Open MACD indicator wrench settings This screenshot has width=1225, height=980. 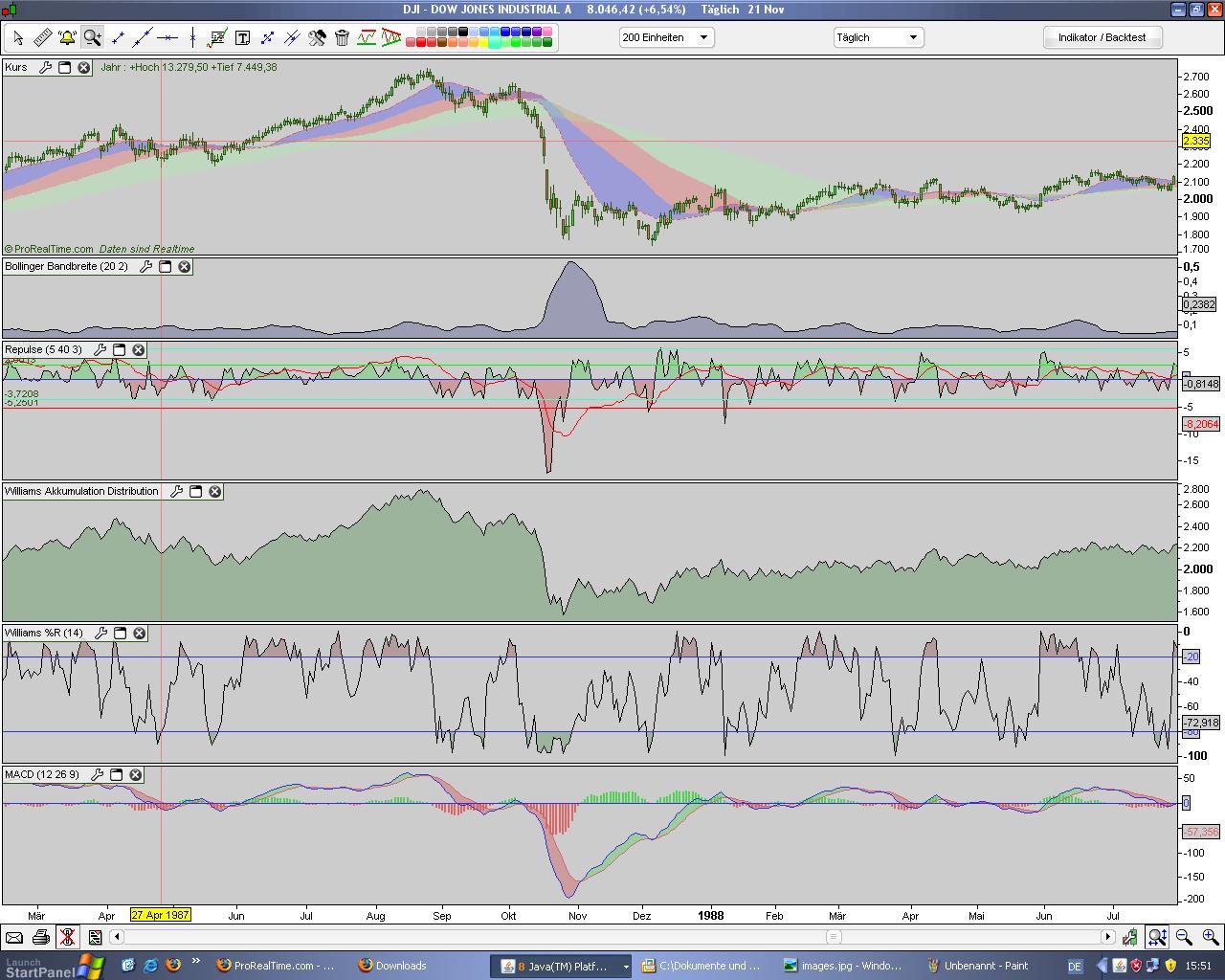(x=97, y=774)
